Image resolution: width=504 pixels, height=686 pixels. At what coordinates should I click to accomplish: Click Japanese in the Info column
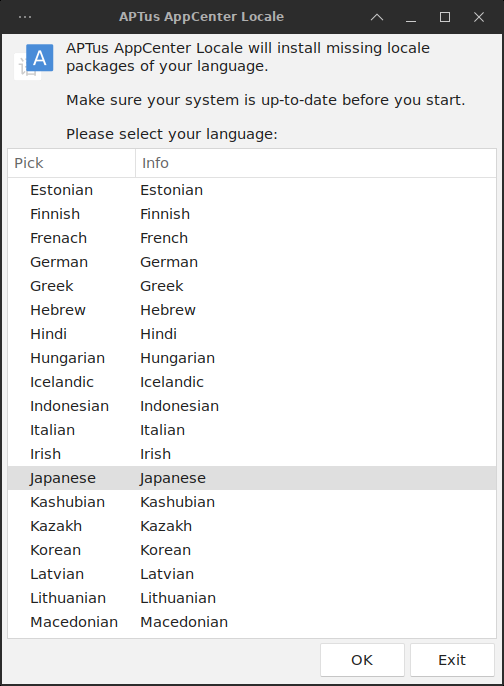coord(173,478)
